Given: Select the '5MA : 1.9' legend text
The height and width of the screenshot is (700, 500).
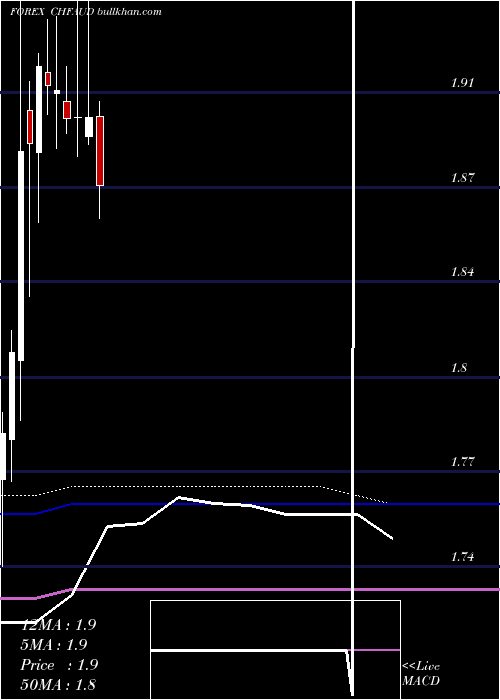Looking at the screenshot, I should pyautogui.click(x=54, y=645).
